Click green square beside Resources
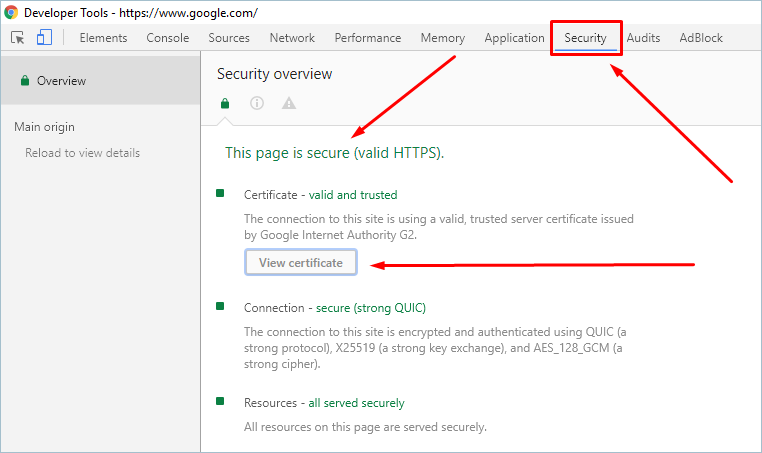 pos(220,401)
